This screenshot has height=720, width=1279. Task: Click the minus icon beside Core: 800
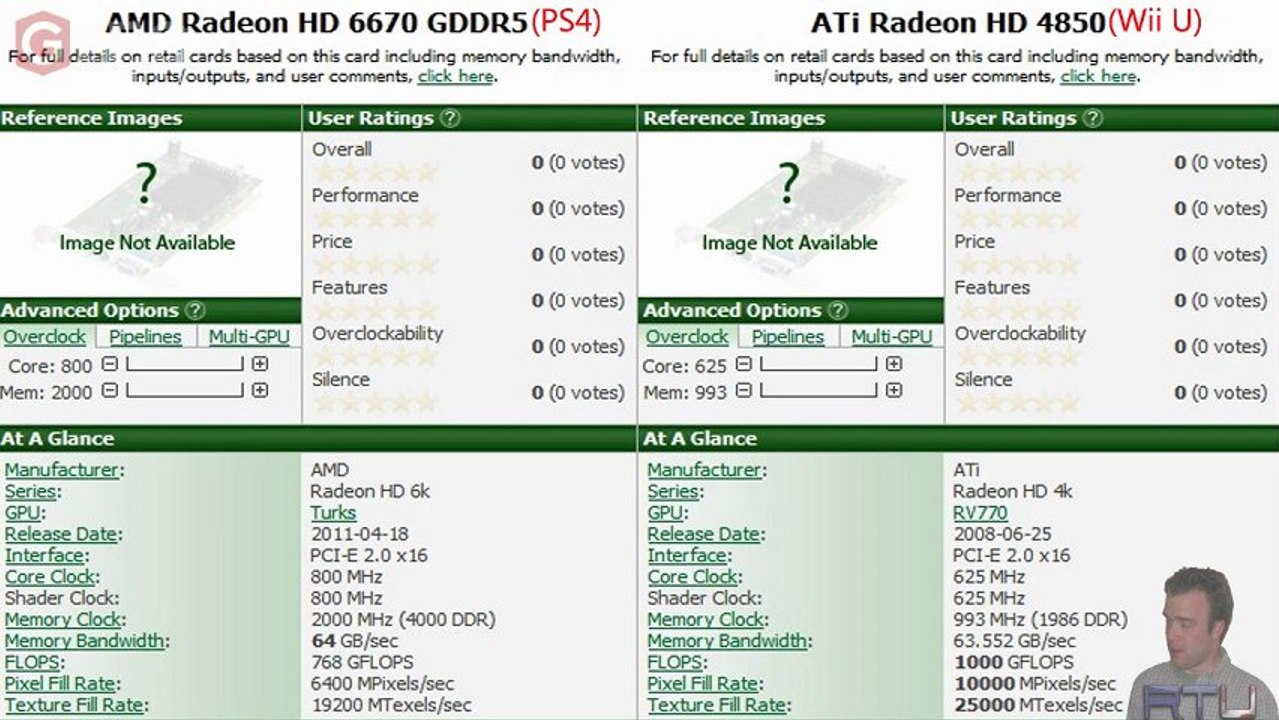coord(110,365)
